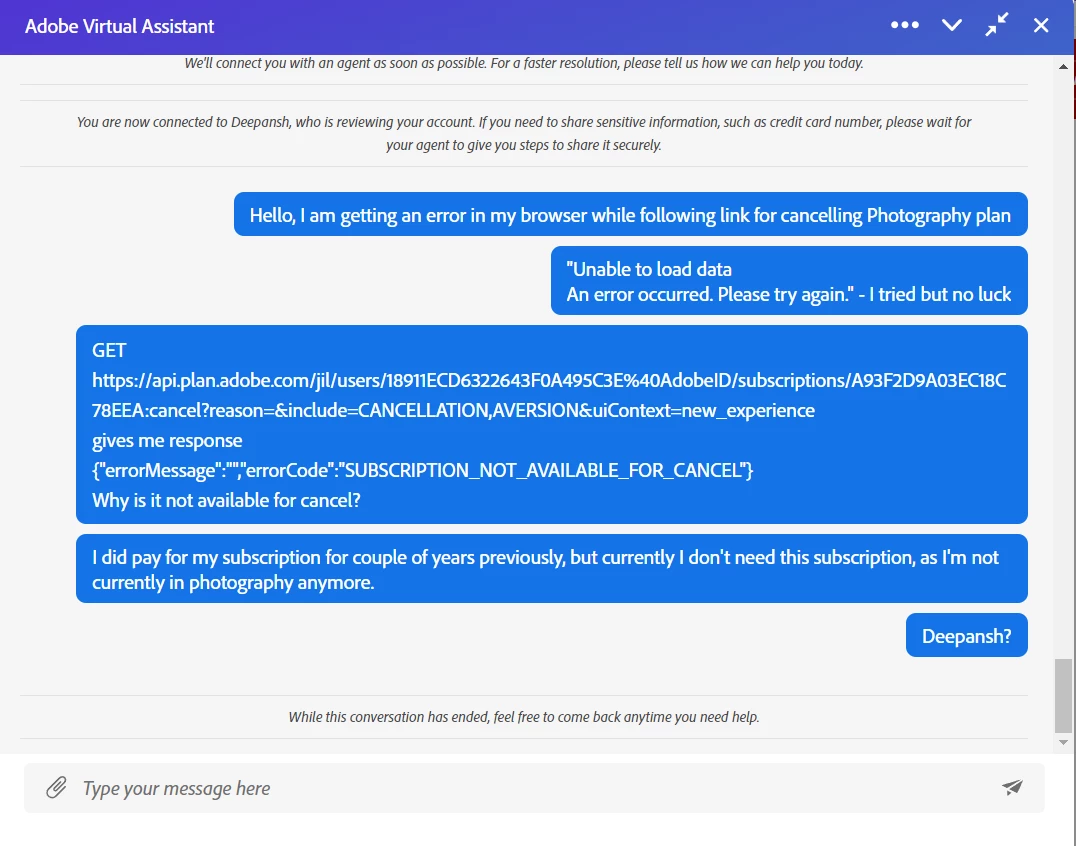Shrink the chat window with the arrows icon
This screenshot has width=1076, height=846.
tap(996, 25)
